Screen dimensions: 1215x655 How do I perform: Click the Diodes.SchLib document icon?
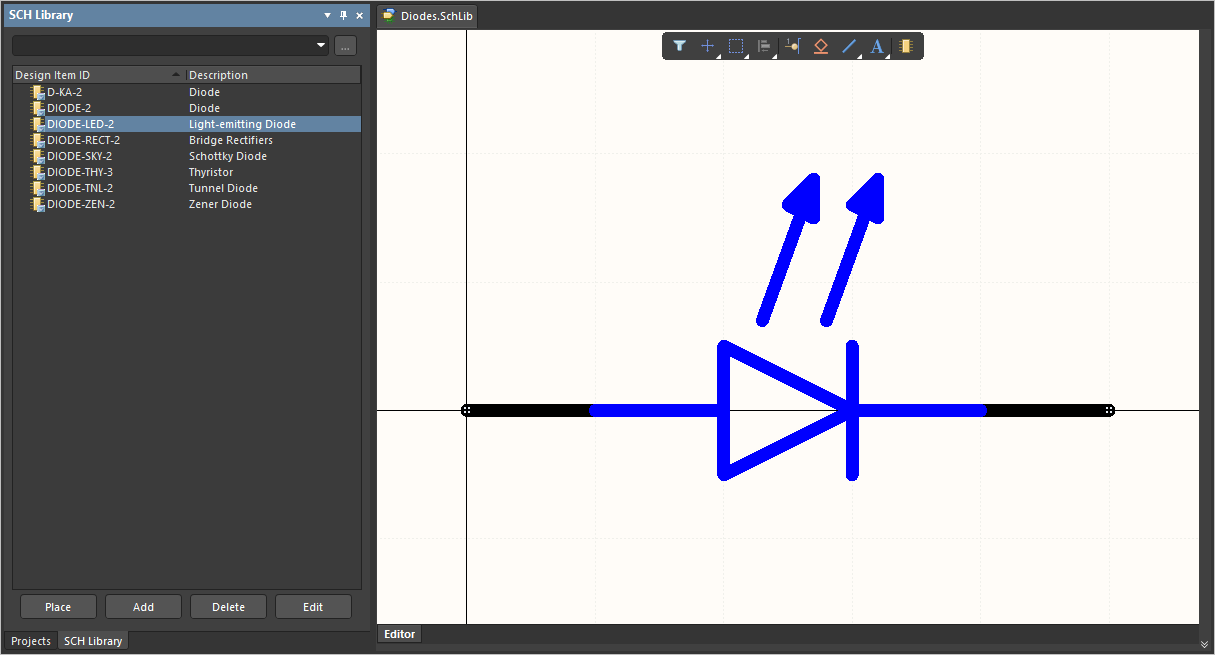pyautogui.click(x=389, y=16)
